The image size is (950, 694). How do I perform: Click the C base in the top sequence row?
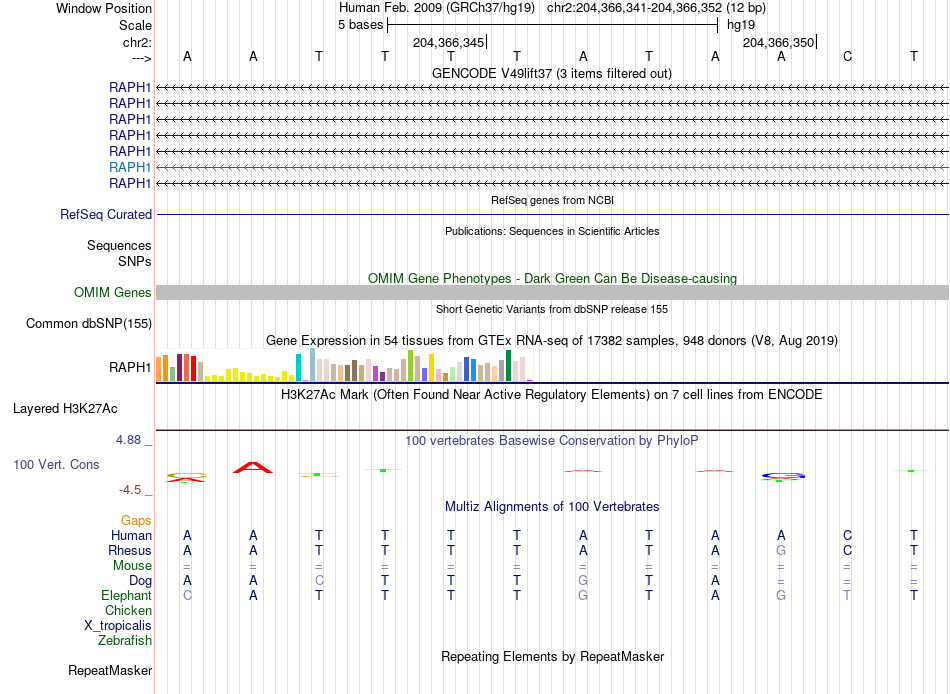847,56
